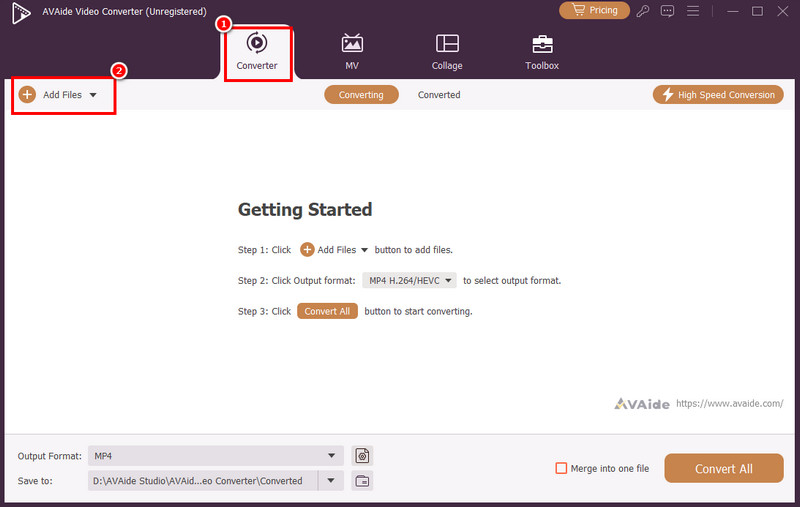Expand the Save to path dropdown arrow
This screenshot has height=507, width=800.
point(331,481)
